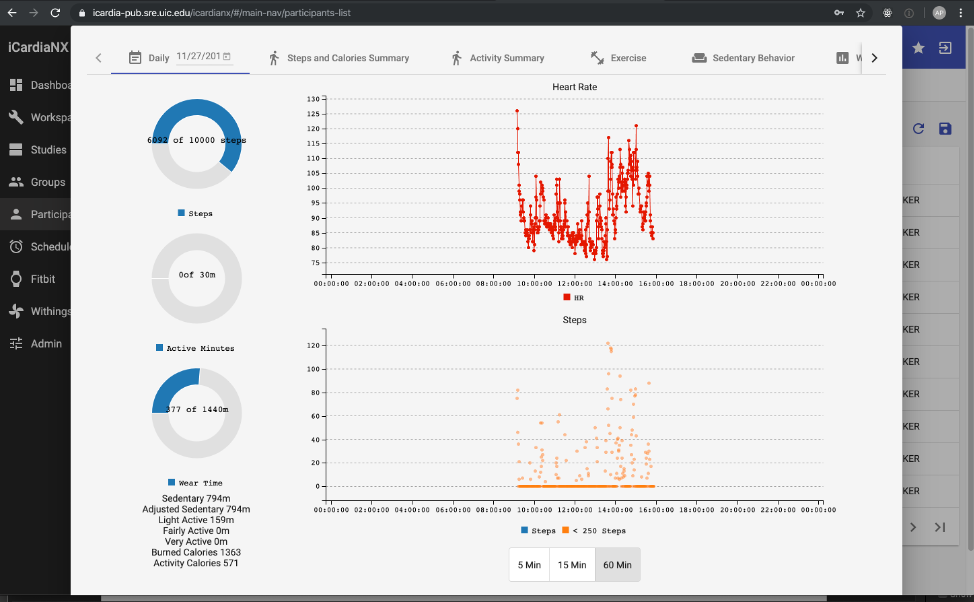Screen dimensions: 974x602
Task: Reload the page in the browser
Action: click(55, 12)
